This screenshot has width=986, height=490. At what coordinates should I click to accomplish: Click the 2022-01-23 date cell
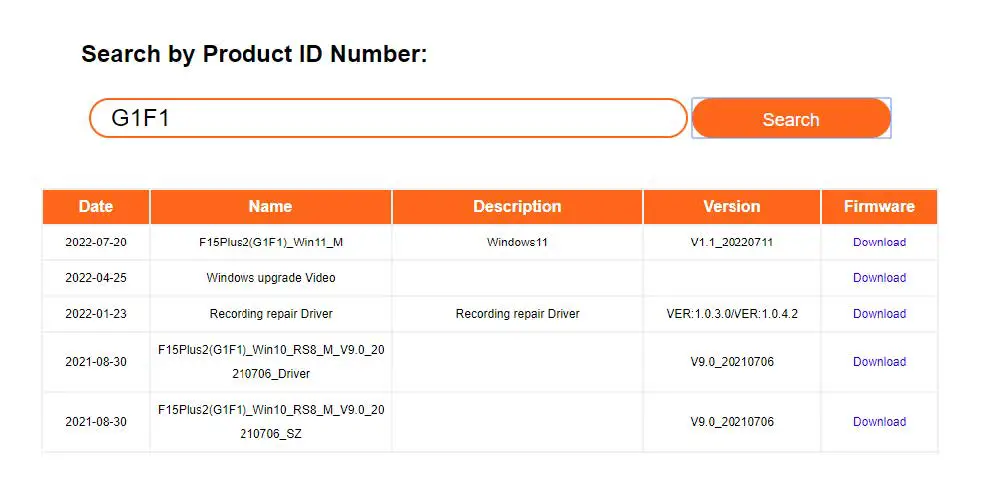(96, 314)
